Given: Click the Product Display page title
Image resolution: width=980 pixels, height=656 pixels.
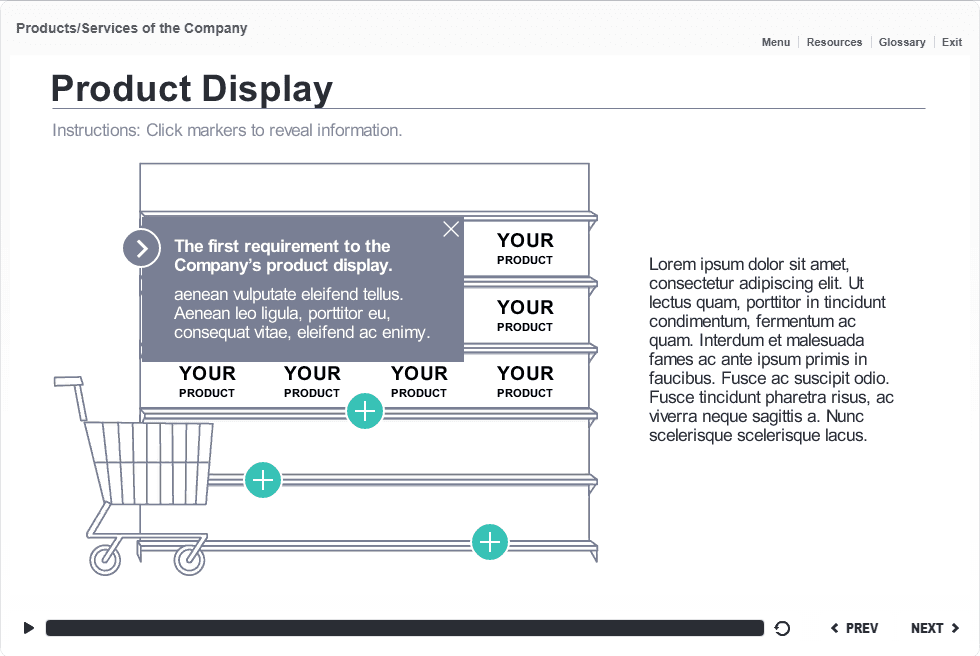Looking at the screenshot, I should coord(192,89).
